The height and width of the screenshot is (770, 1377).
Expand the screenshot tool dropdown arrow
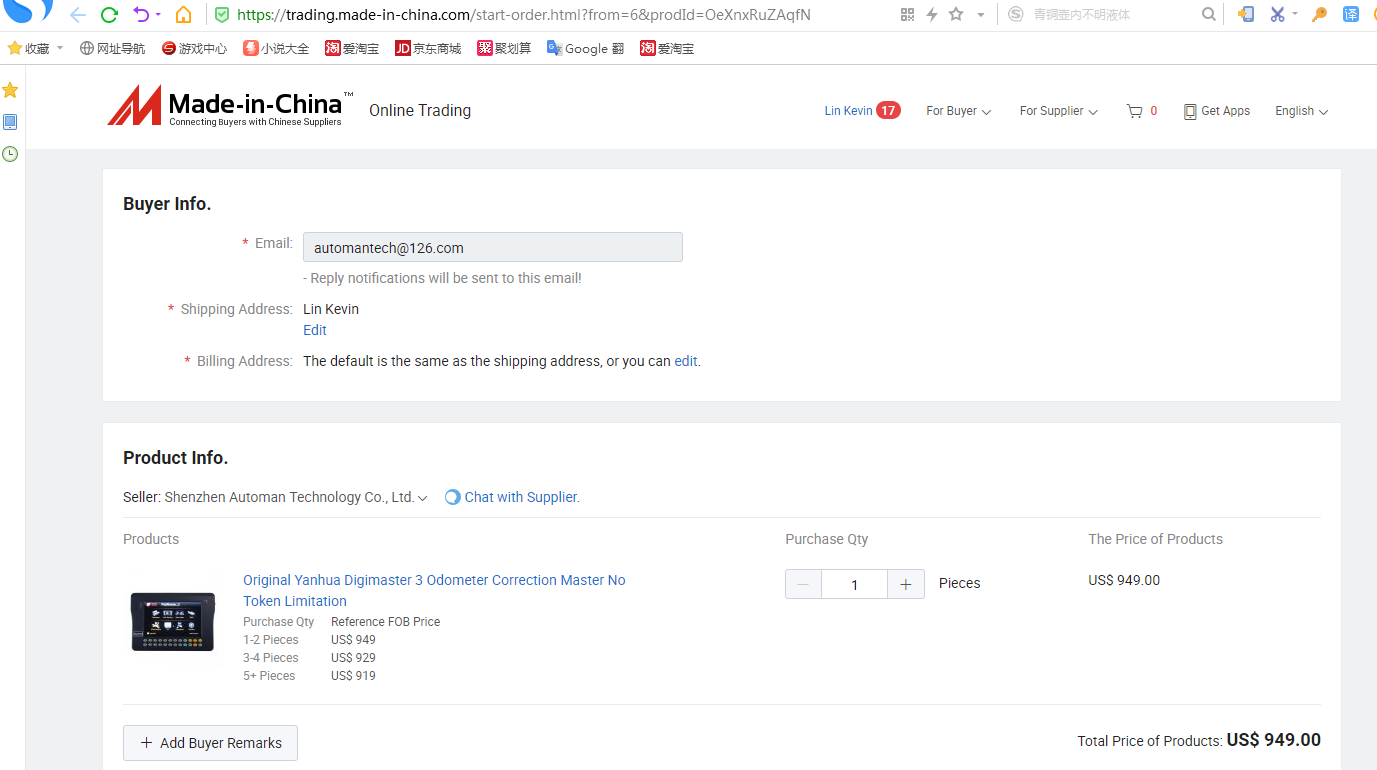1295,15
